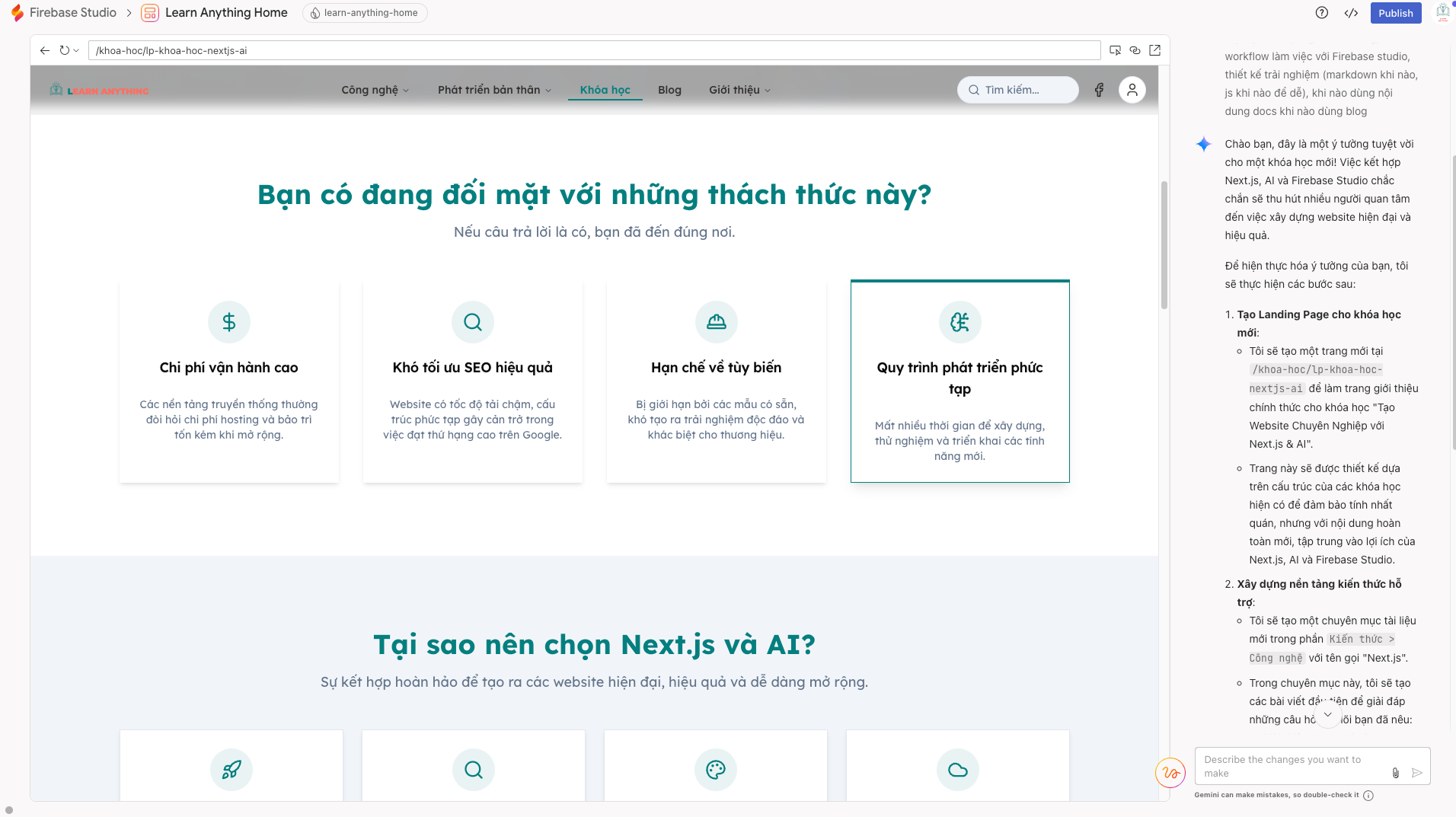The width and height of the screenshot is (1456, 817).
Task: Open the preview in a new tab
Action: [1155, 49]
